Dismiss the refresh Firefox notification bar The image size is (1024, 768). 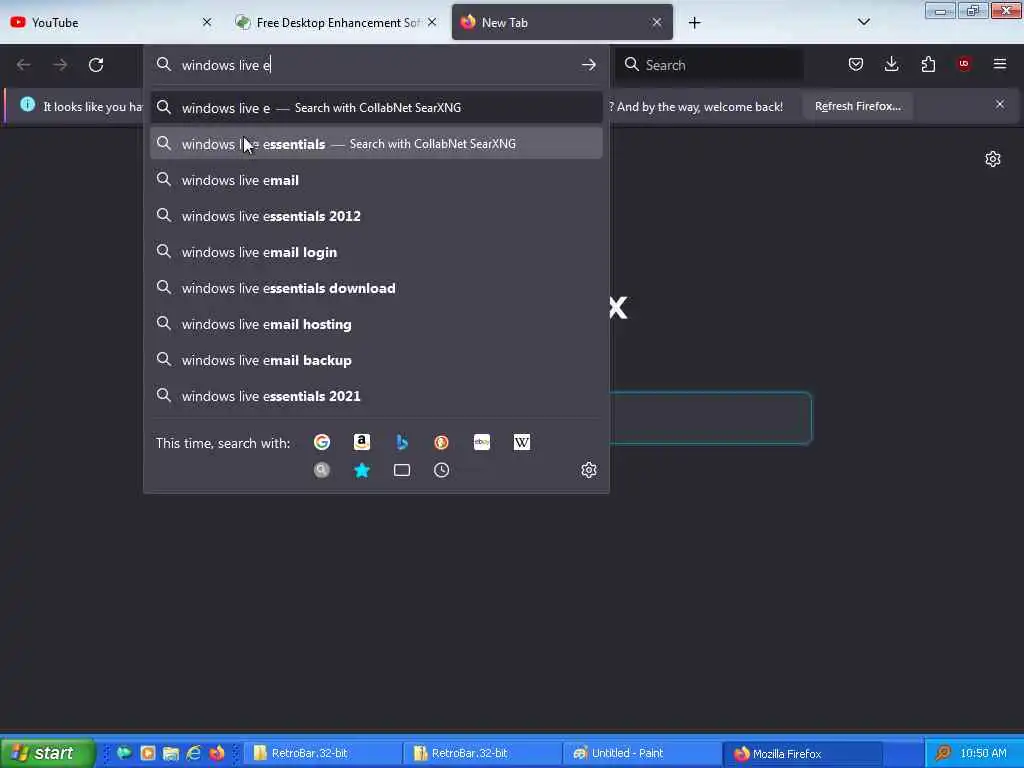click(1000, 104)
